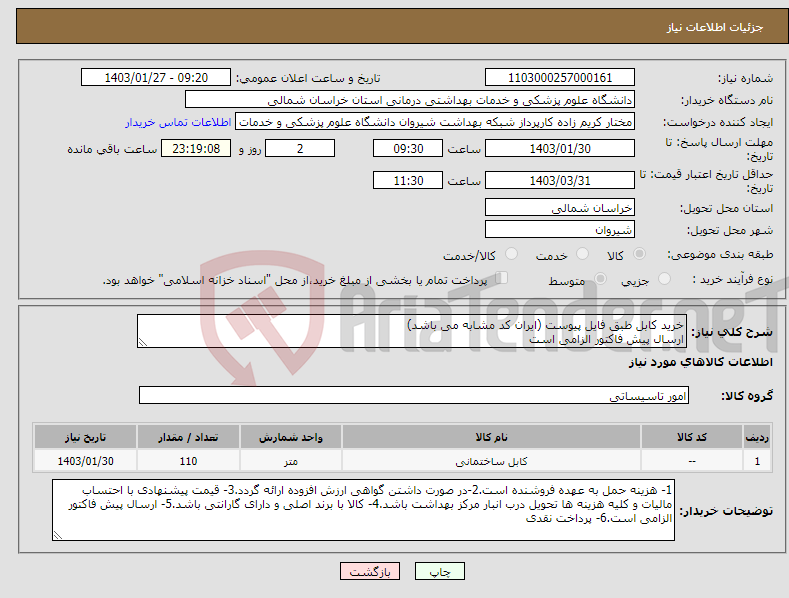Viewport: 789px width, 598px height.
Task: Click the price validity time 11:30 field
Action: coord(408,180)
